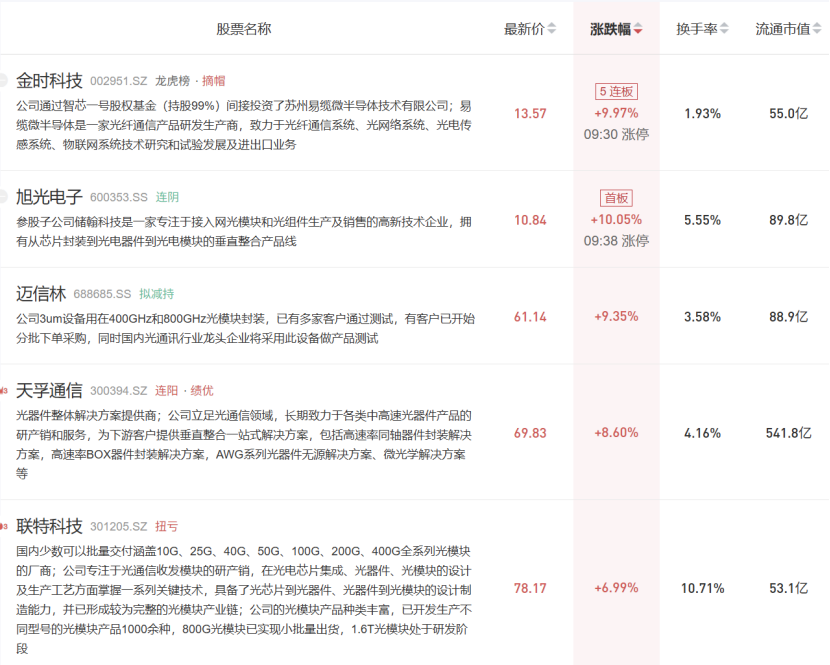Click the 涨跌幅 sort arrow icon
830x665 pixels.
[638, 29]
